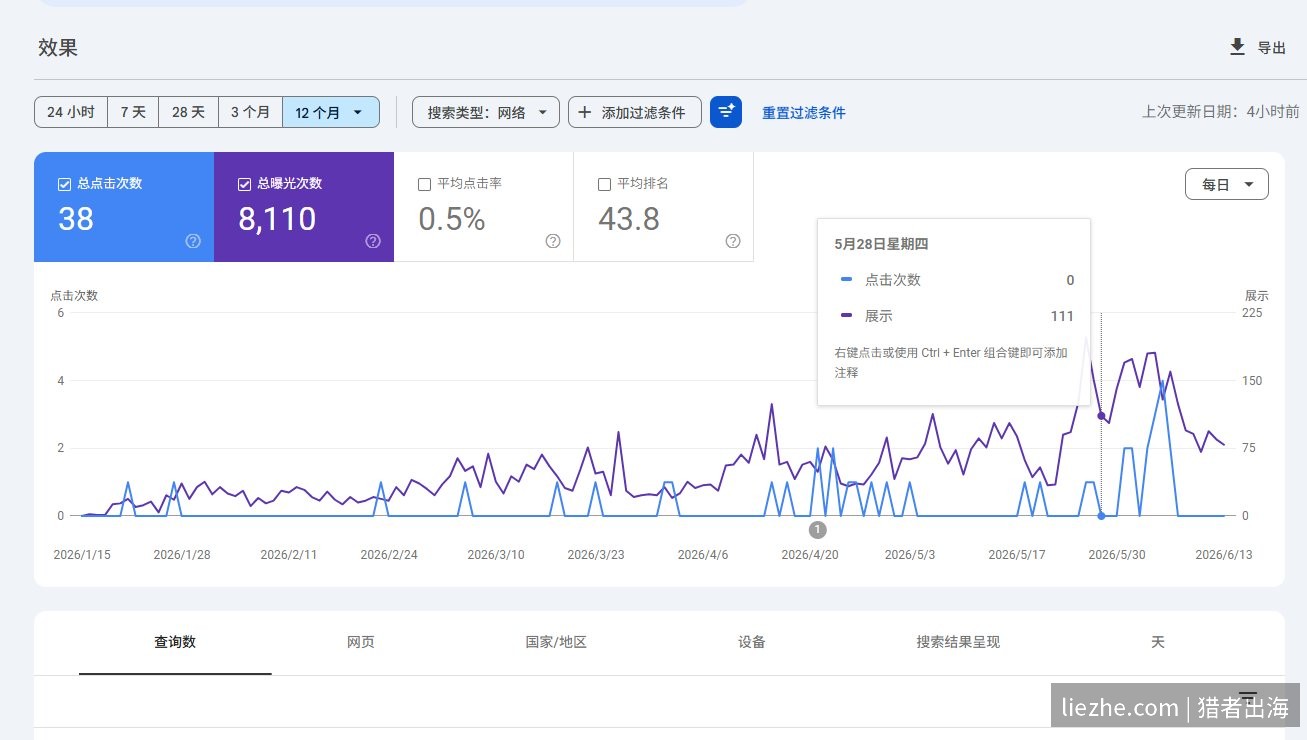This screenshot has width=1307, height=740.
Task: Switch to the 设备 tab
Action: (x=752, y=642)
